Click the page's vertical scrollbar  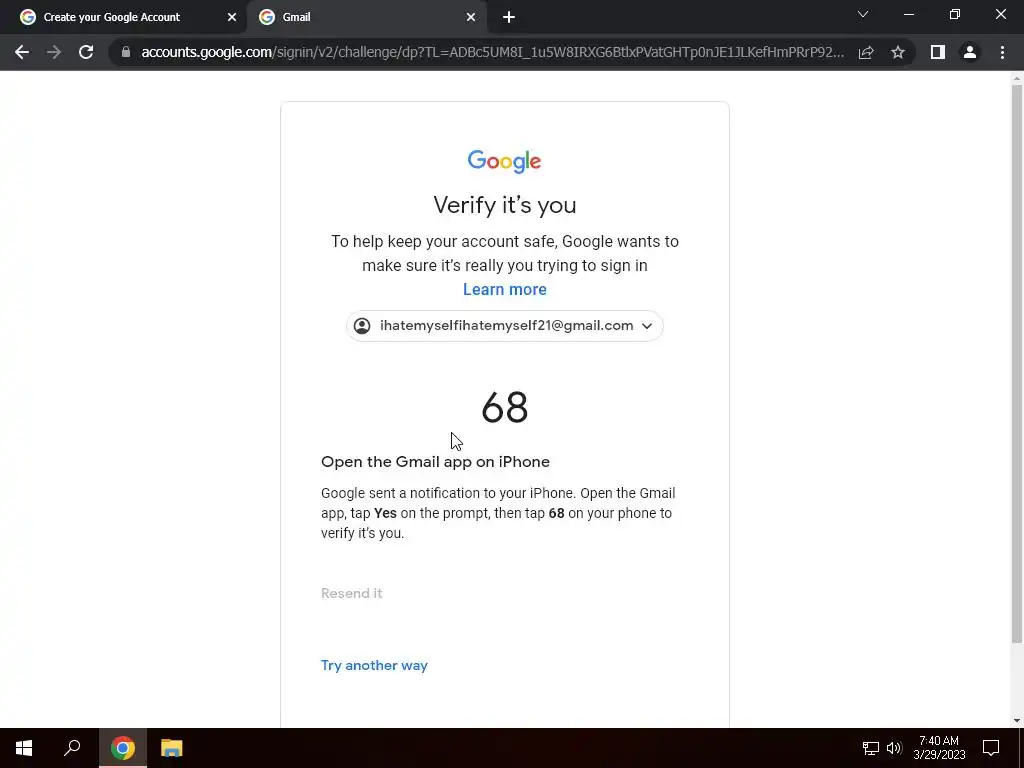1017,363
